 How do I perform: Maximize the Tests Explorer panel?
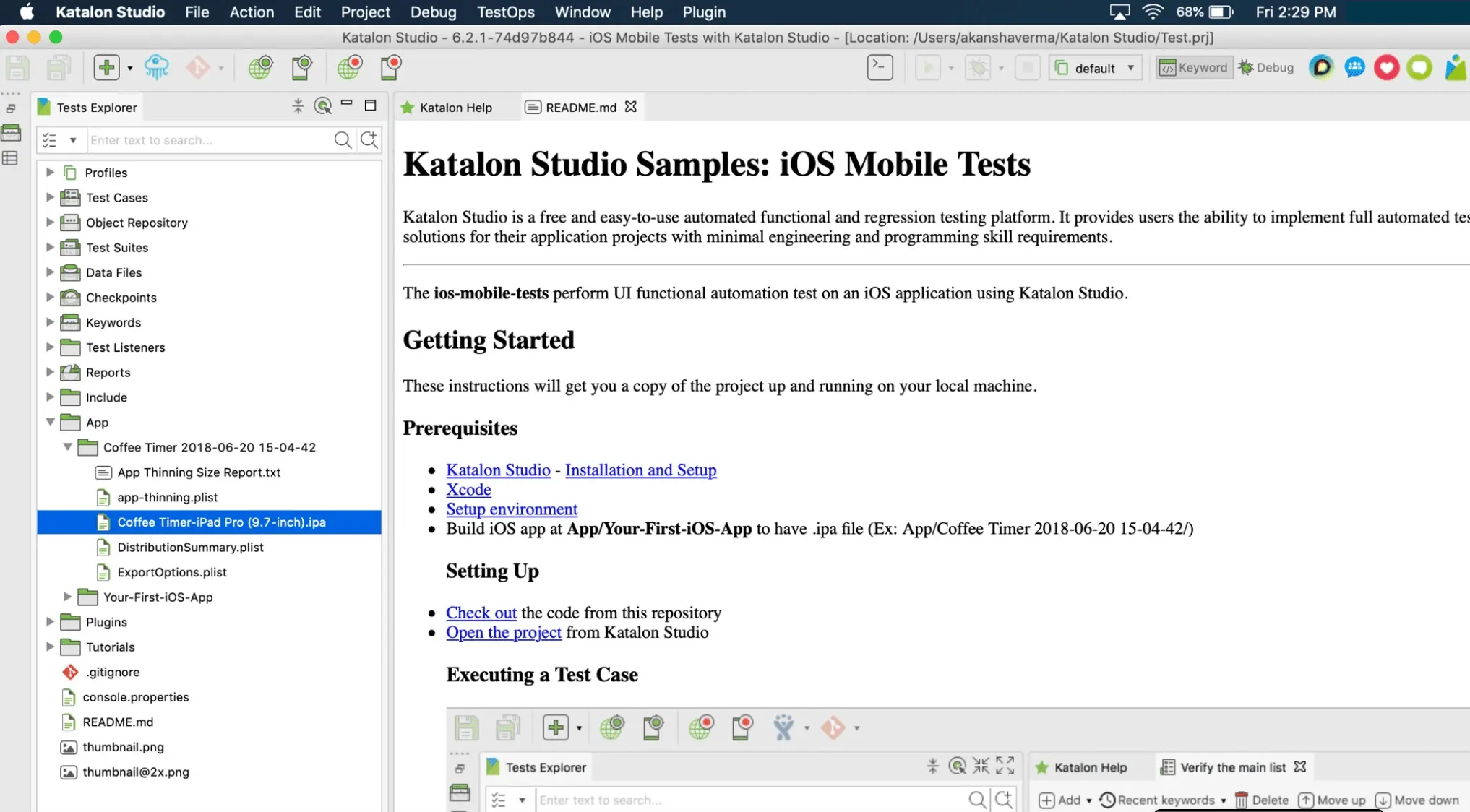tap(370, 105)
